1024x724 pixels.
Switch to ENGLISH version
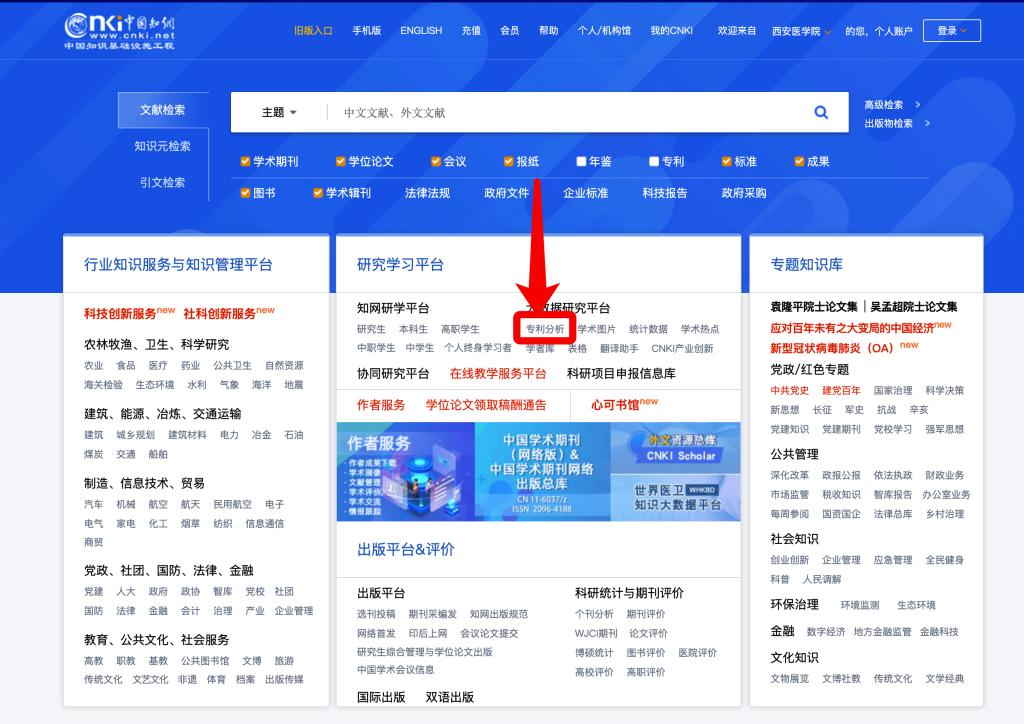click(421, 31)
